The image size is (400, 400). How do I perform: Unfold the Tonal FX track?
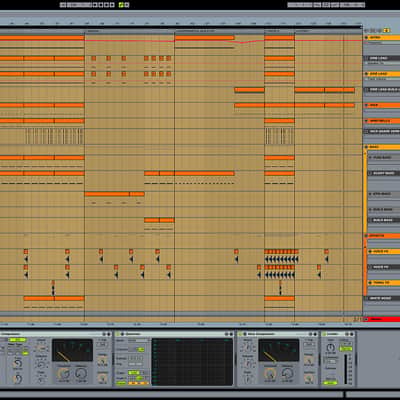(370, 283)
